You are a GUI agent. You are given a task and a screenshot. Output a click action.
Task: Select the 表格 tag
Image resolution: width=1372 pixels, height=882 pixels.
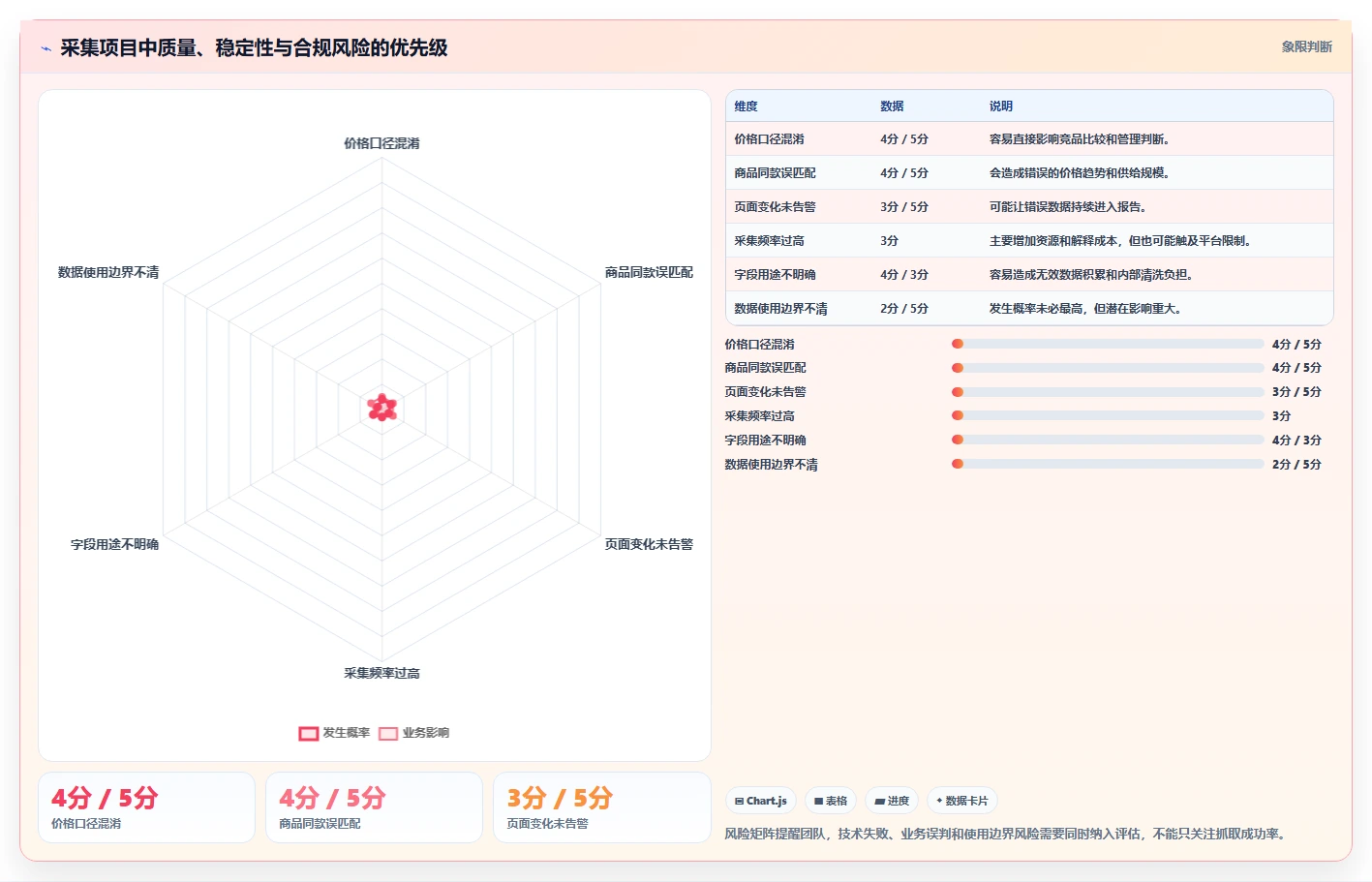[x=831, y=801]
